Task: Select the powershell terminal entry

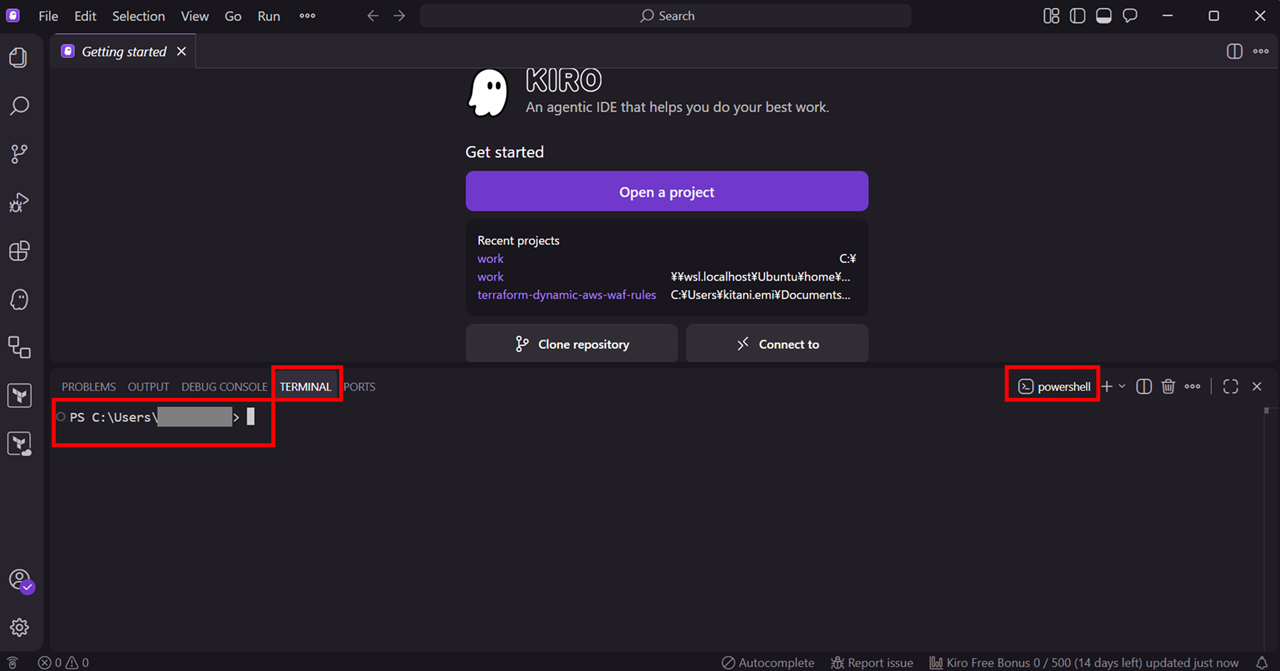Action: pos(1054,386)
